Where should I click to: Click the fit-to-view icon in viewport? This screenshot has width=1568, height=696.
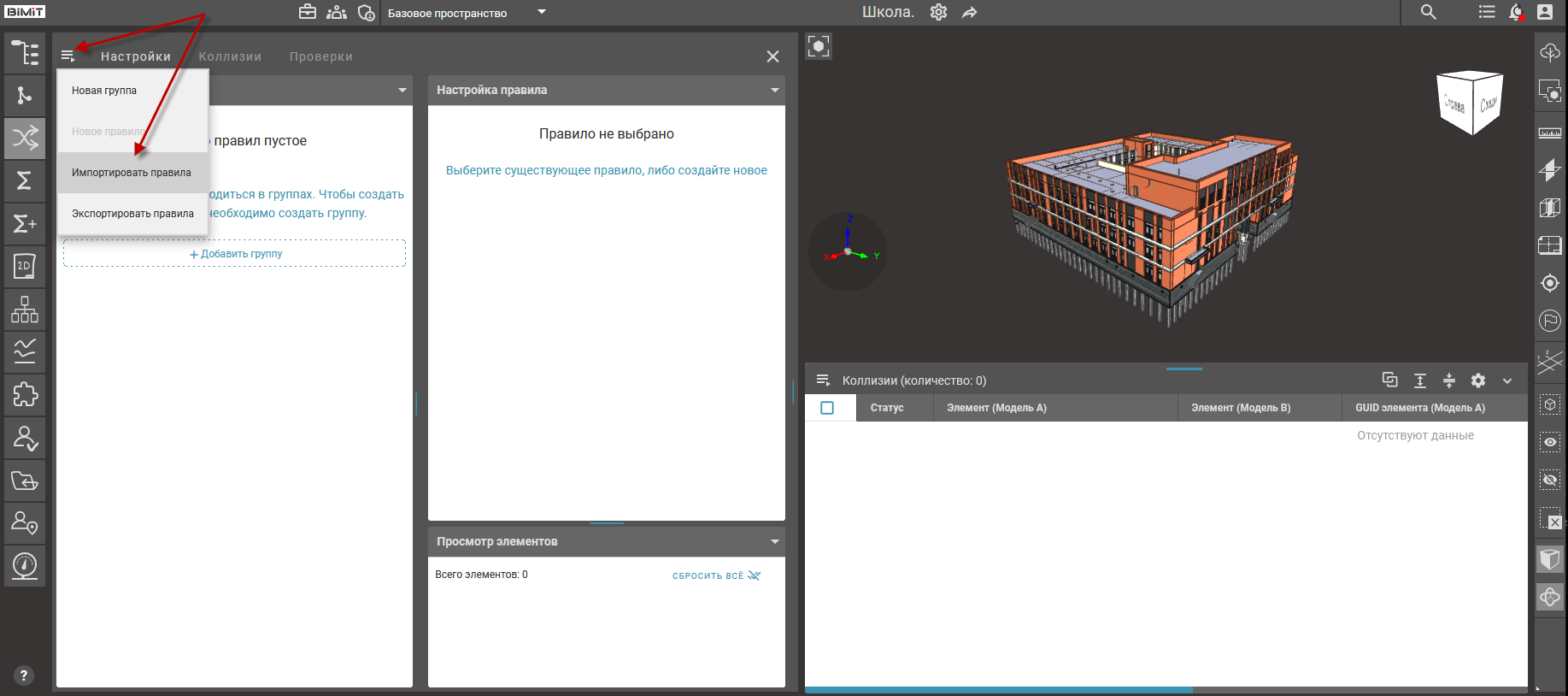819,46
